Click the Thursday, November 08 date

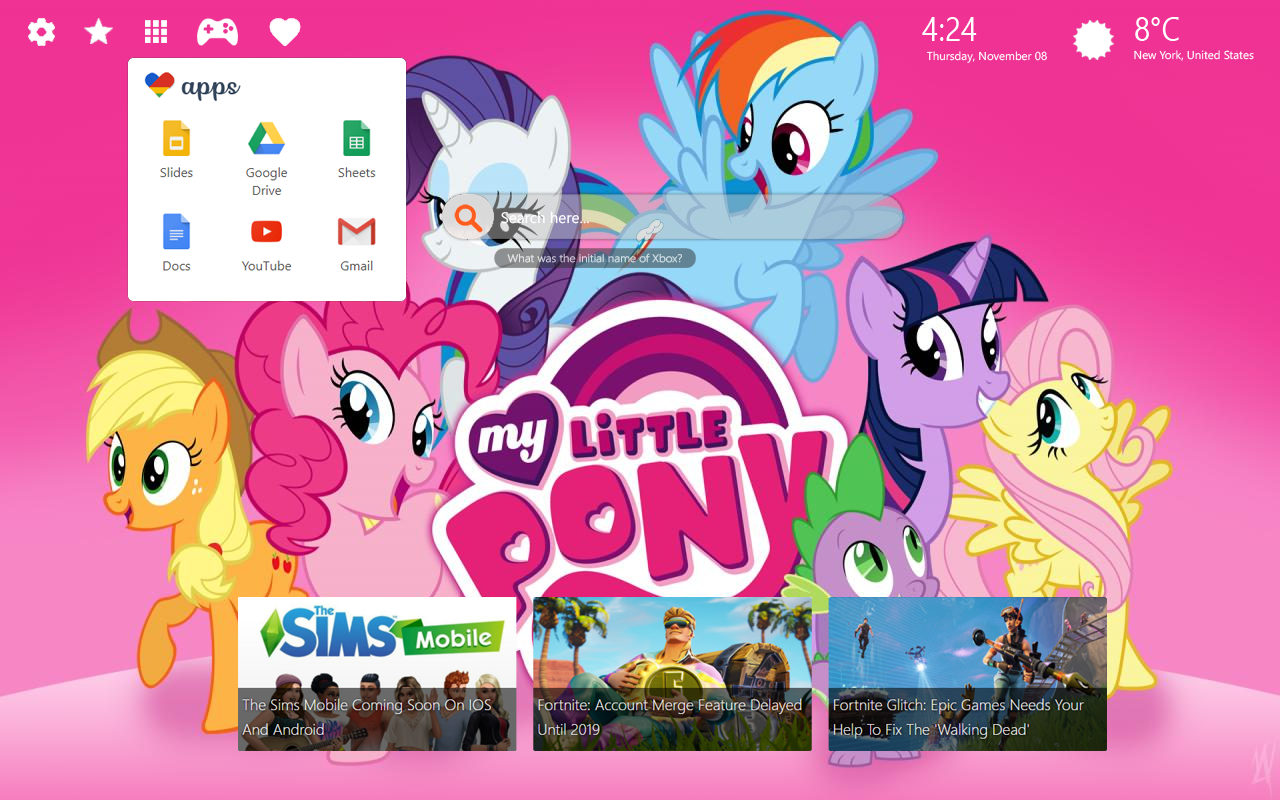click(x=987, y=56)
